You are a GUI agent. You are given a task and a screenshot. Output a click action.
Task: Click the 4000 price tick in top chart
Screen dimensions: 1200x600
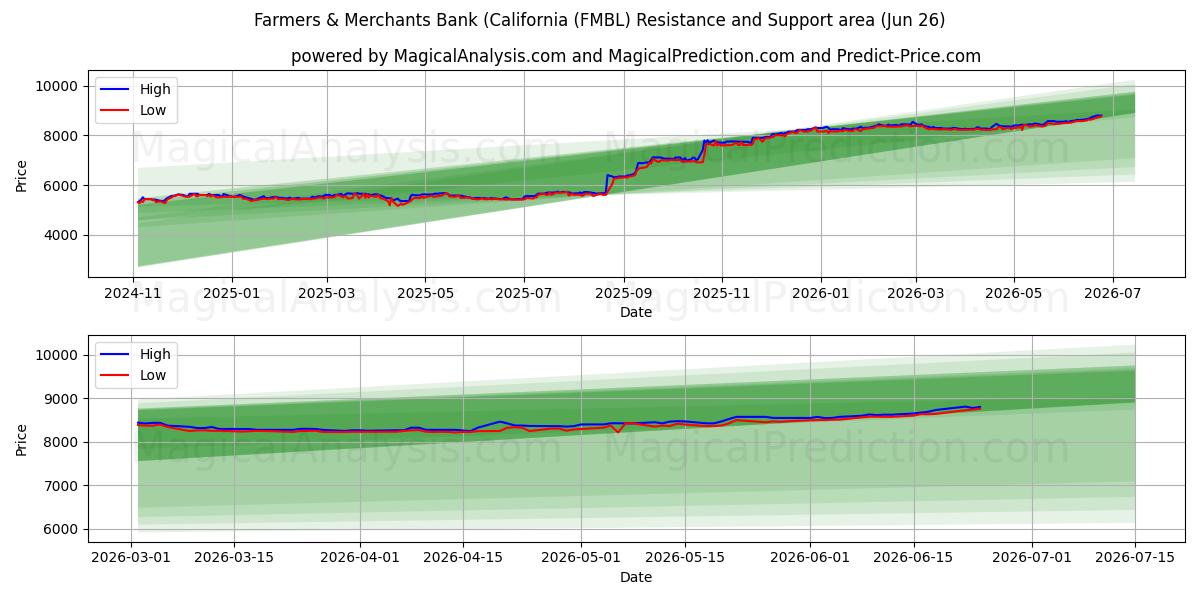click(x=62, y=235)
